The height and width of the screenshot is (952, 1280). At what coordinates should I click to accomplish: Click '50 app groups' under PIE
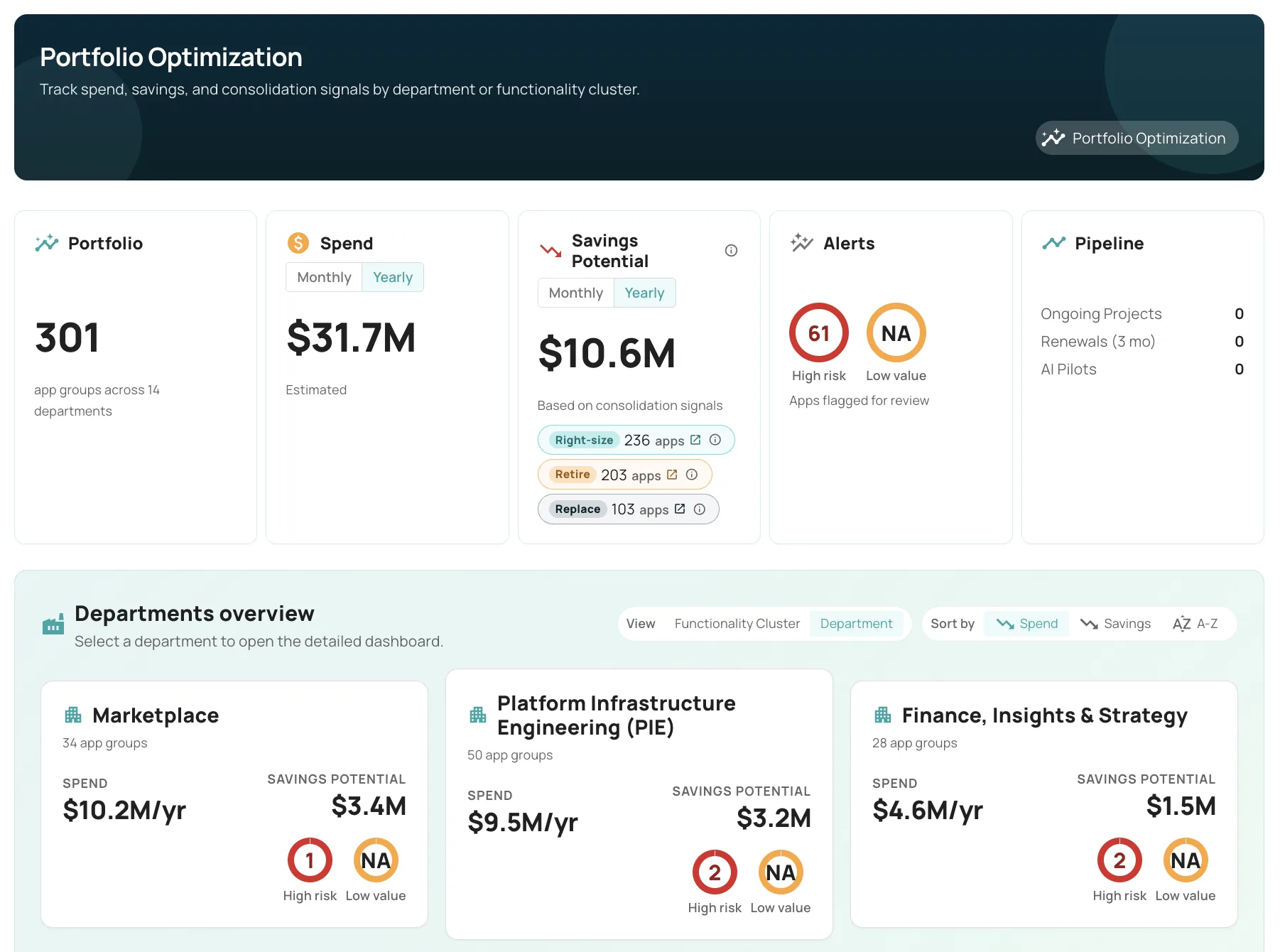coord(510,754)
